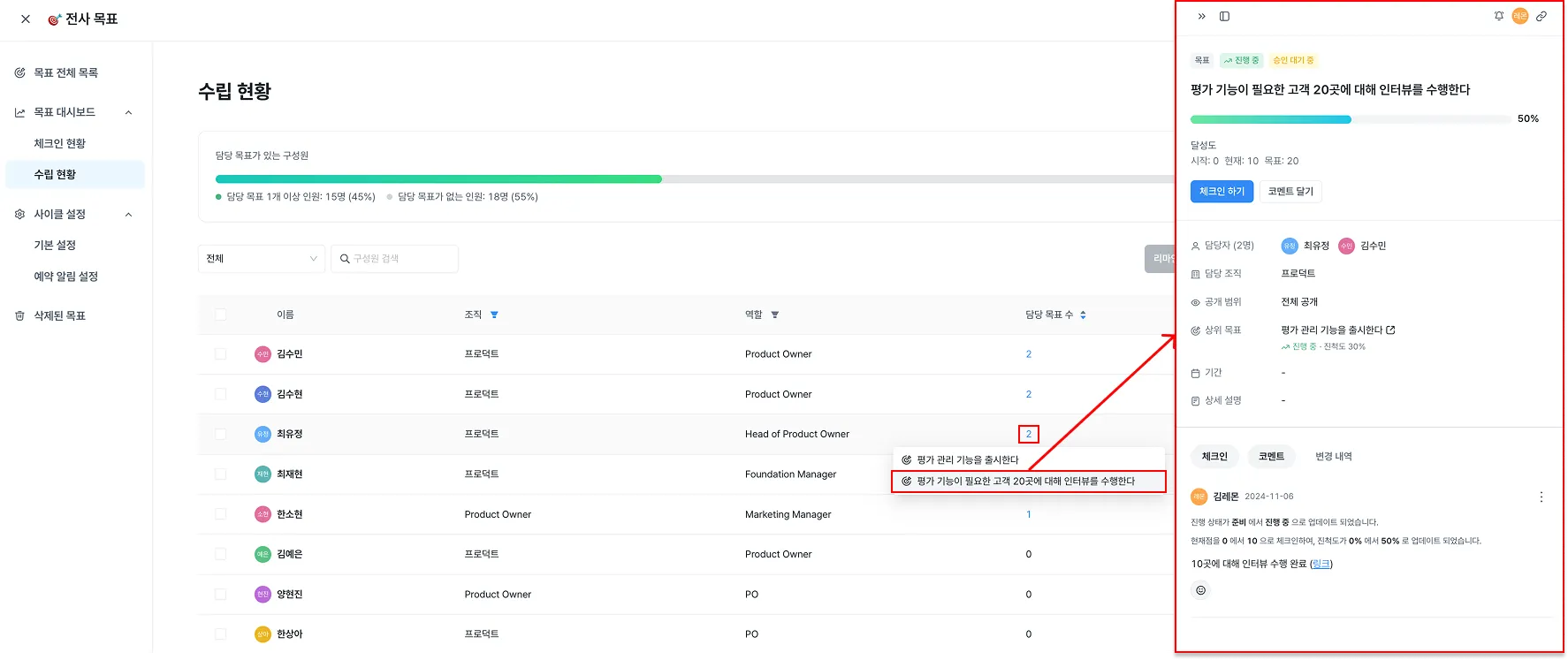Open 예약 알림 설정 in the sidebar

[66, 277]
